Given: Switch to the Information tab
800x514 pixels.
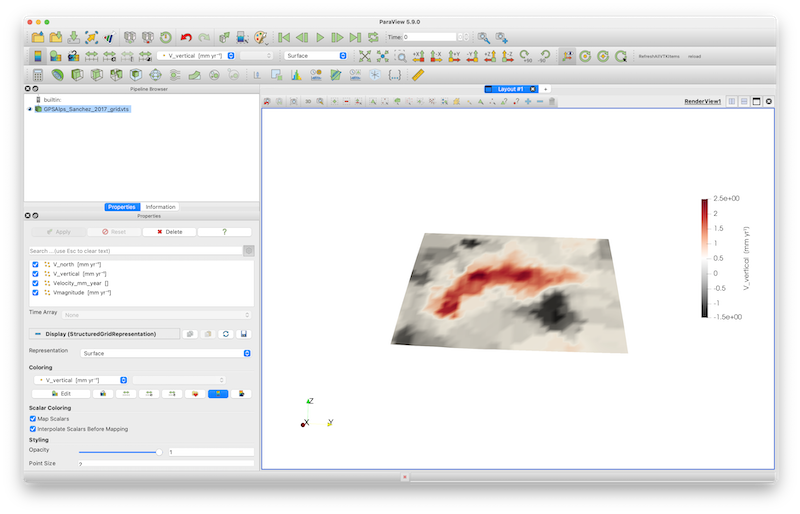Looking at the screenshot, I should click(160, 207).
